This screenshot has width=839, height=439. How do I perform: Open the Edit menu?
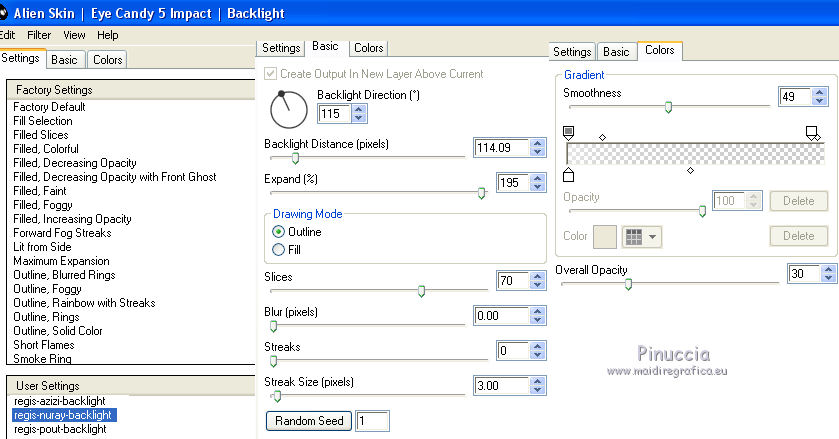tap(7, 35)
